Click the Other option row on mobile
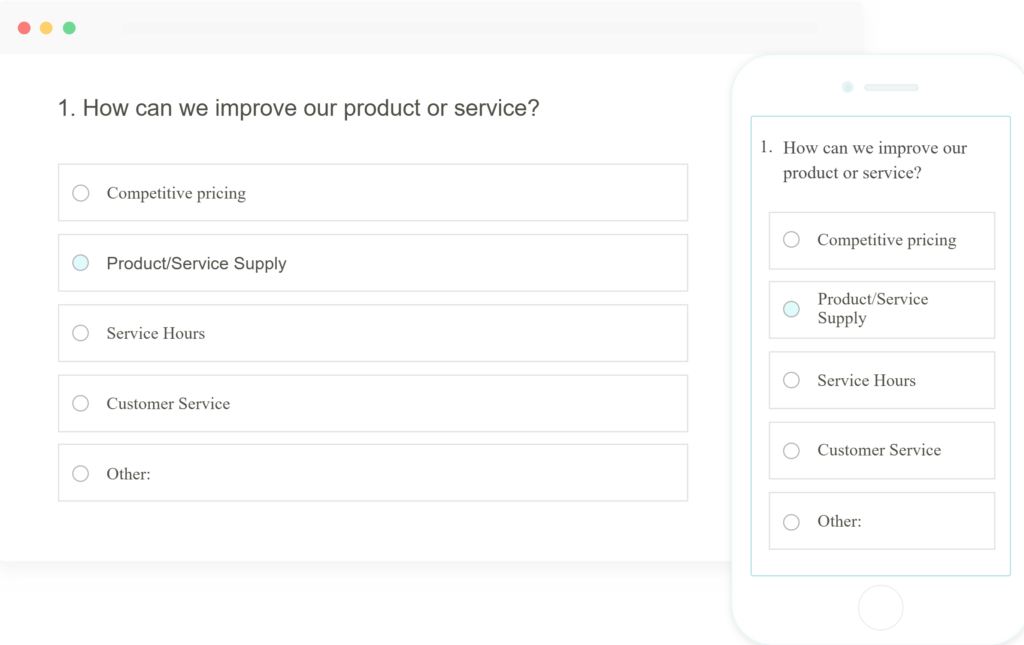 (x=881, y=520)
